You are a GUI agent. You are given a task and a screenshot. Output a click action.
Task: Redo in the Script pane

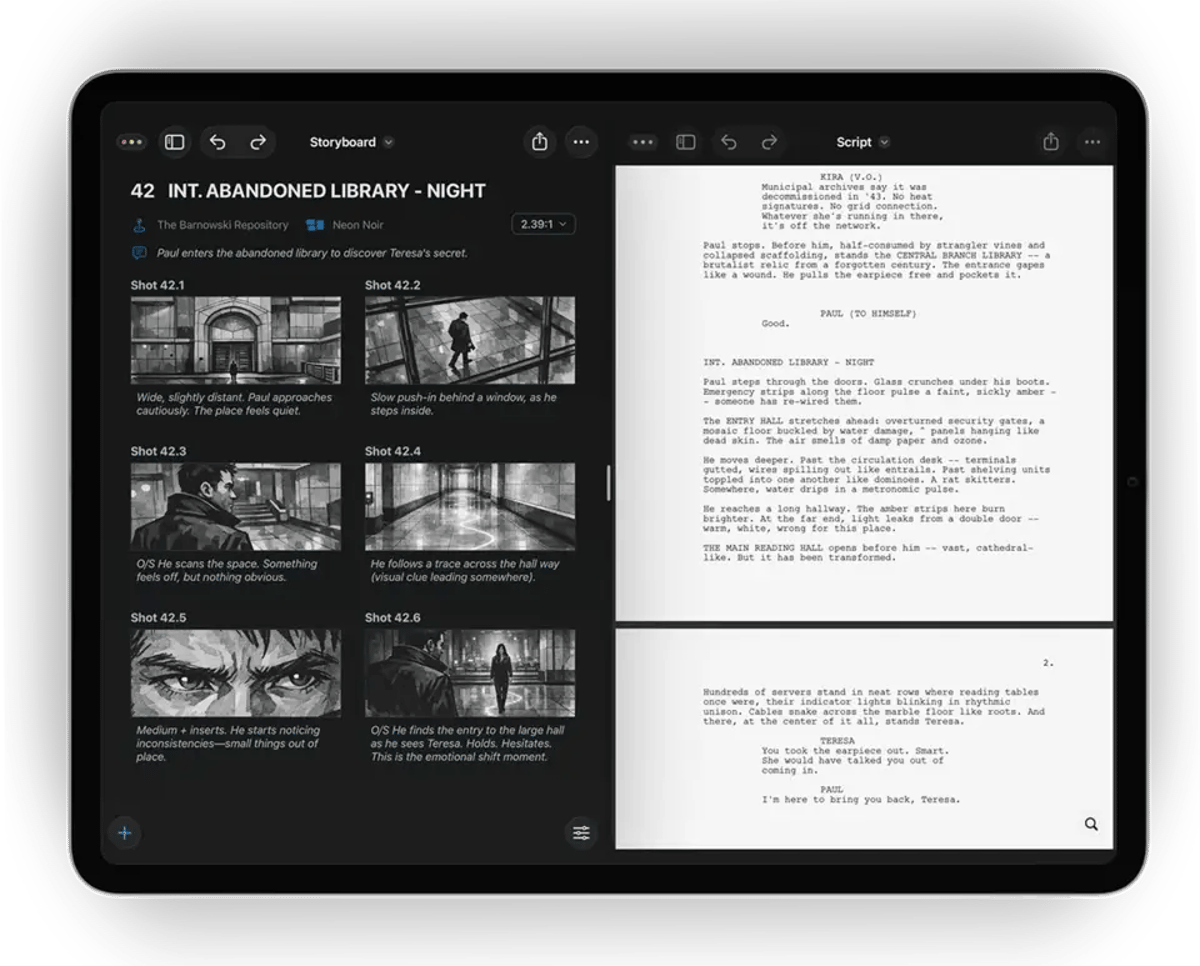769,142
